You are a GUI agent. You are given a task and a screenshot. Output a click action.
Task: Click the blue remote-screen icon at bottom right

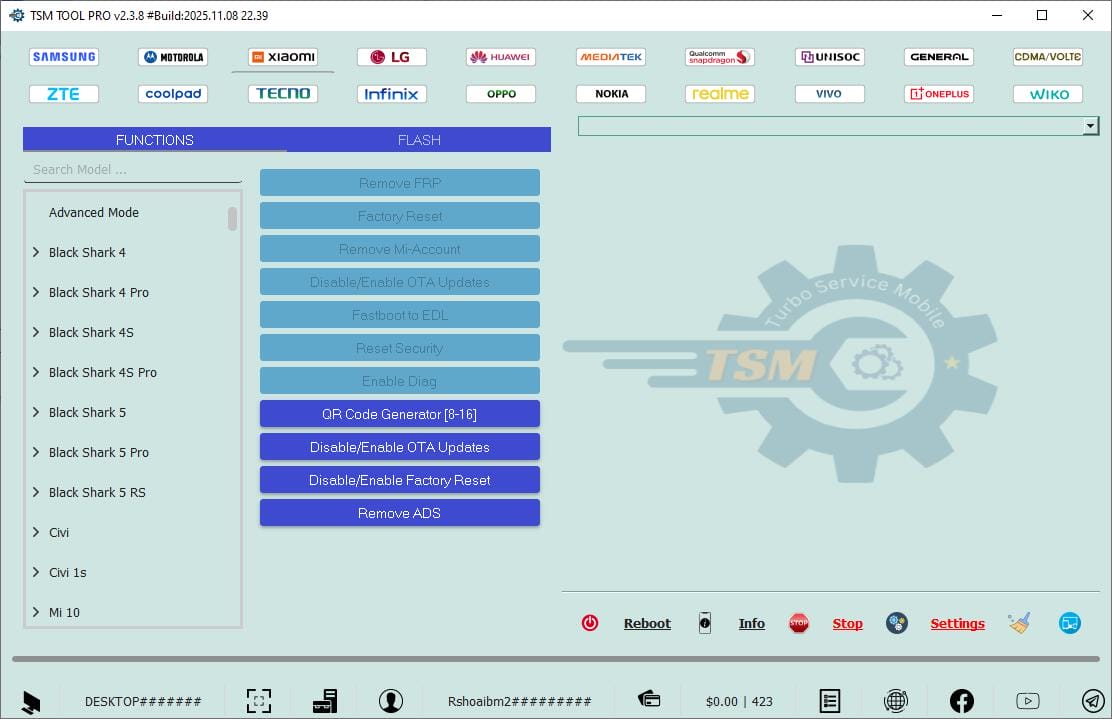coord(1069,622)
